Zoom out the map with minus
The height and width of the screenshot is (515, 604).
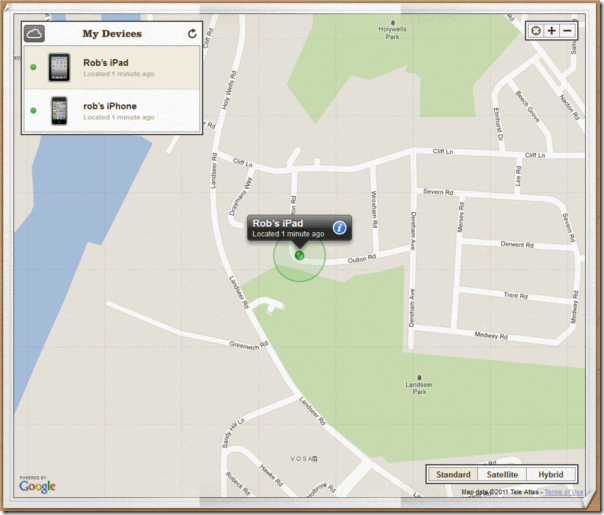568,31
